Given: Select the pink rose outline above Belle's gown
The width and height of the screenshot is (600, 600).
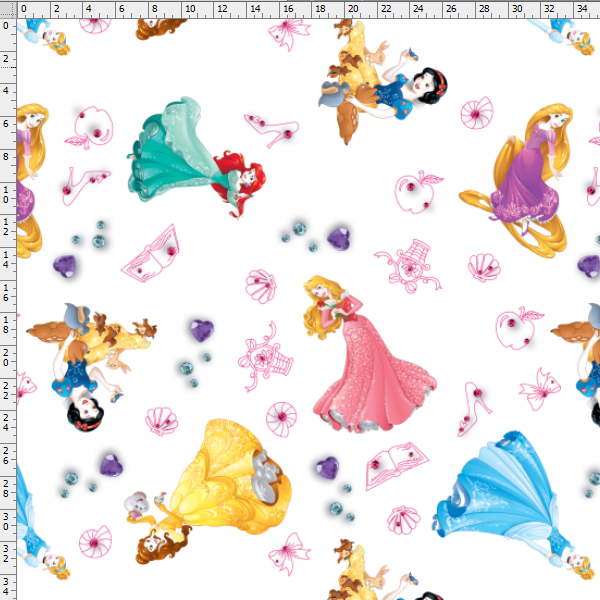Looking at the screenshot, I should (283, 412).
